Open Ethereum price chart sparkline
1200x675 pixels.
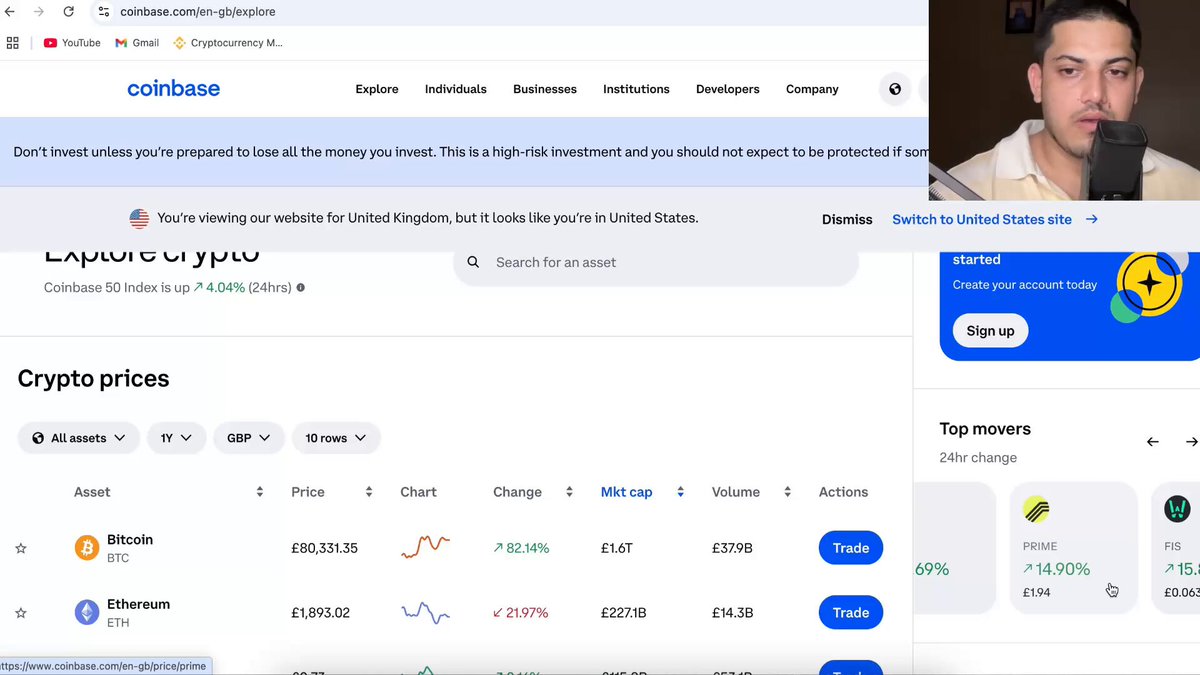pyautogui.click(x=425, y=612)
